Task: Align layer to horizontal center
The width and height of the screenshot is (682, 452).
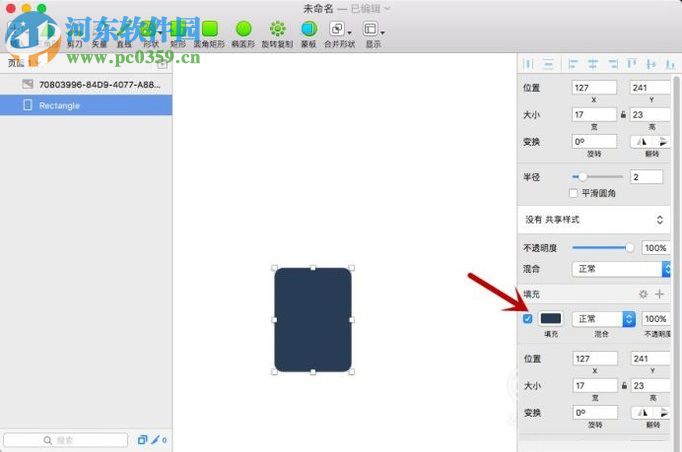Action: [593, 64]
